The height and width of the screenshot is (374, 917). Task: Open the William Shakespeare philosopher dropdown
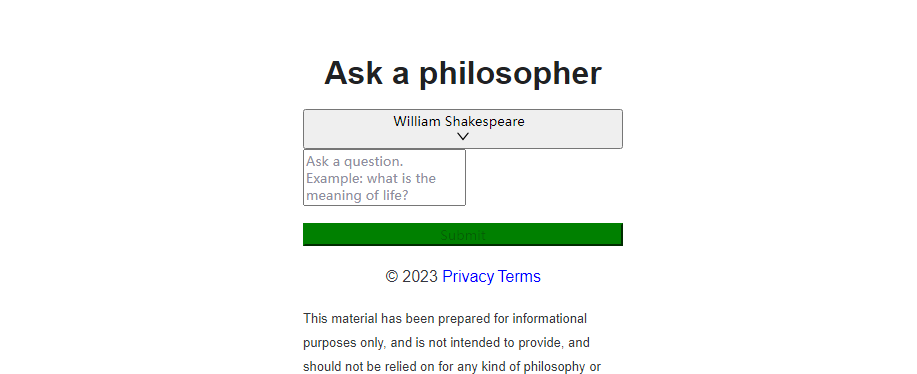point(463,129)
